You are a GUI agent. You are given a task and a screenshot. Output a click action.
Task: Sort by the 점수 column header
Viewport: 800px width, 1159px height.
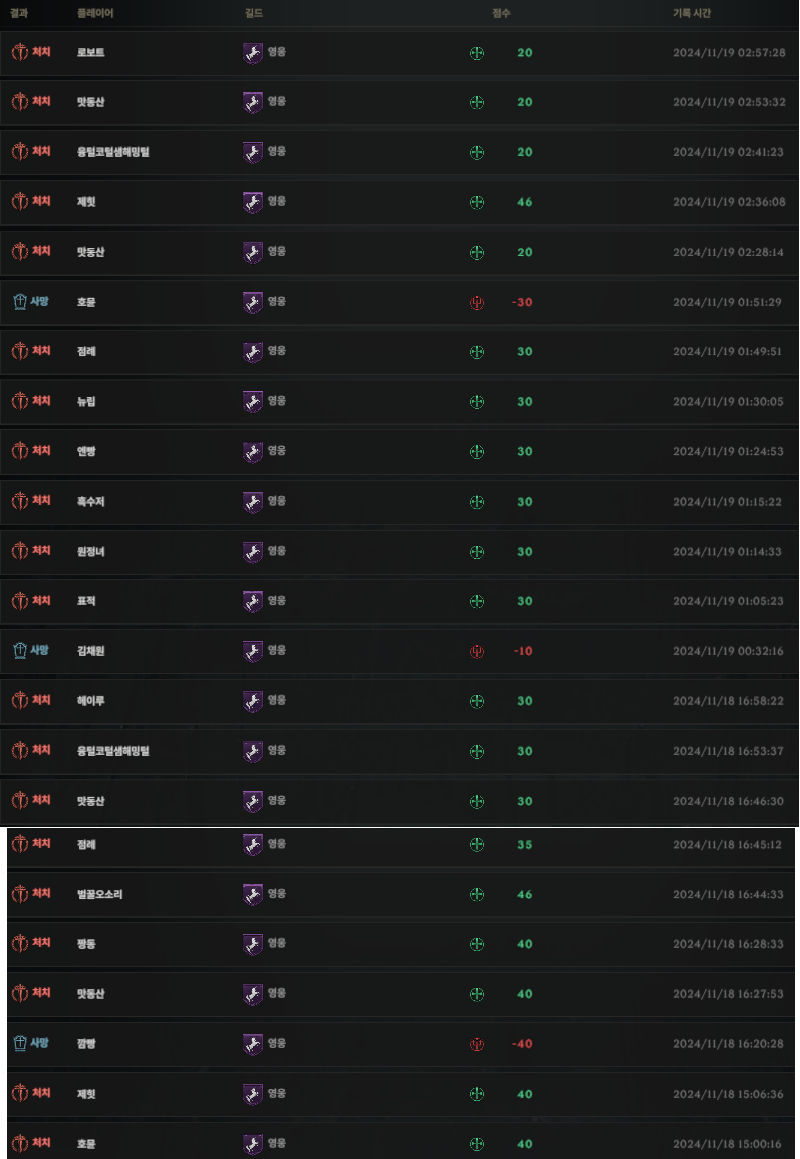pos(501,13)
